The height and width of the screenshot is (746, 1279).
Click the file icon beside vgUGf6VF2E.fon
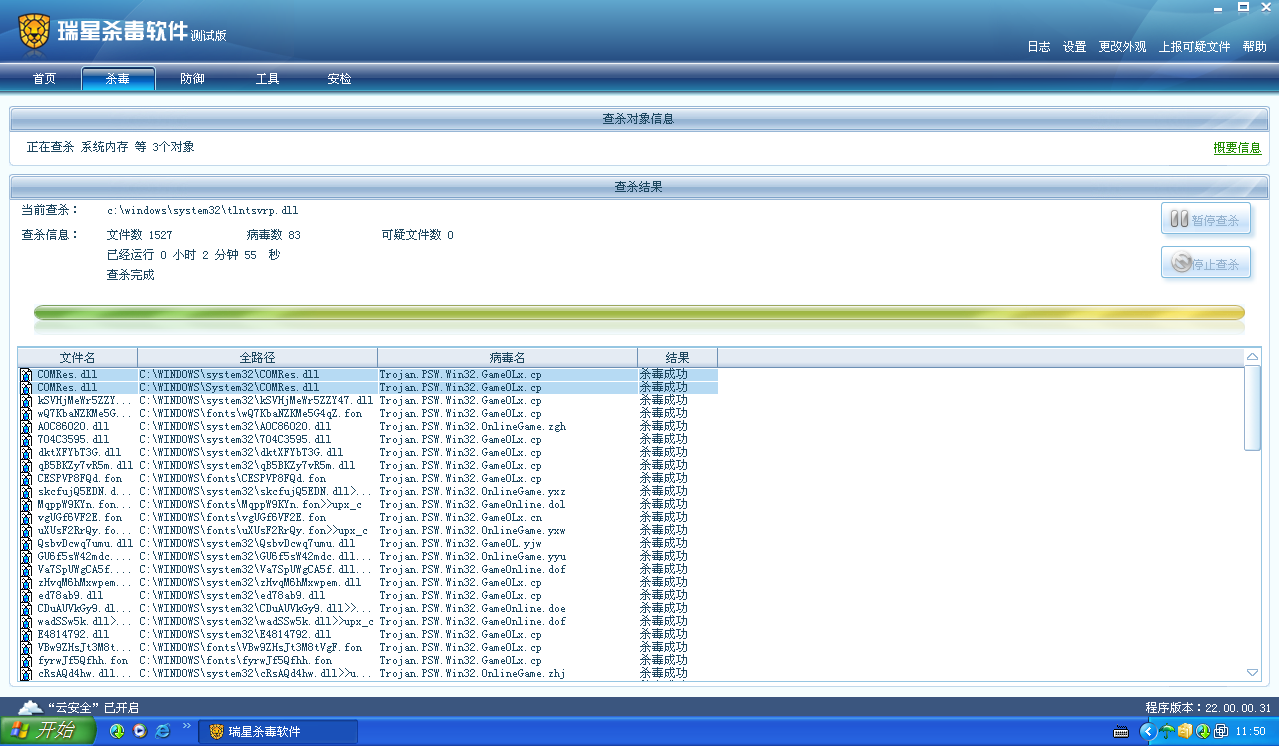(27, 517)
